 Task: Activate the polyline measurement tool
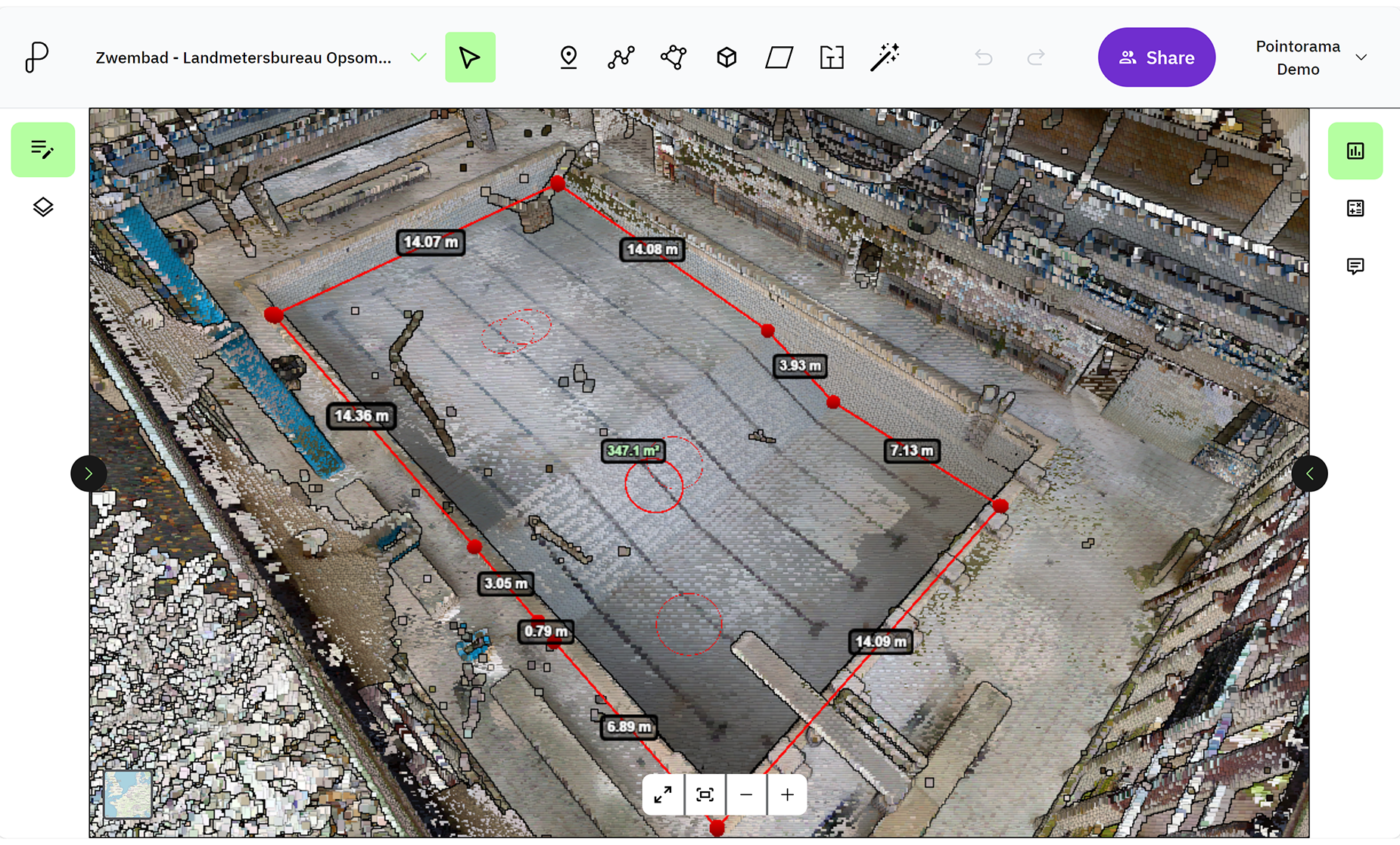click(x=621, y=57)
